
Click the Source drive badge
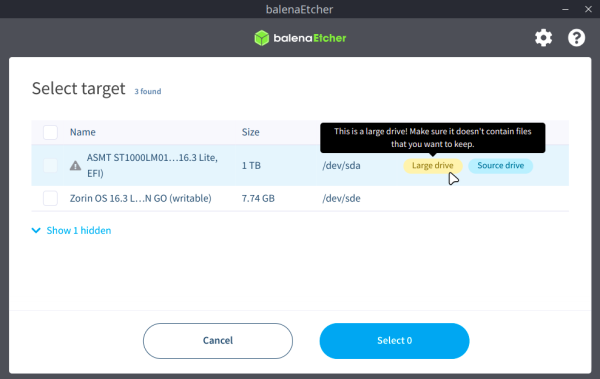coord(501,165)
